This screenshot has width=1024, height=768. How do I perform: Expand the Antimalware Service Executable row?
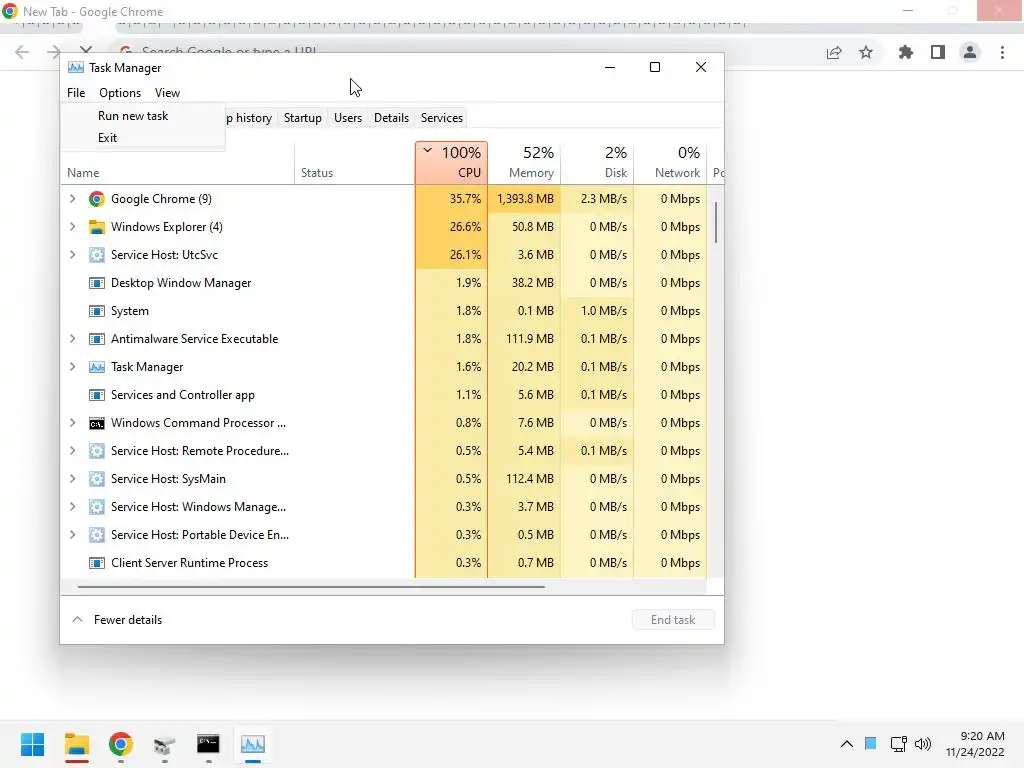click(72, 340)
